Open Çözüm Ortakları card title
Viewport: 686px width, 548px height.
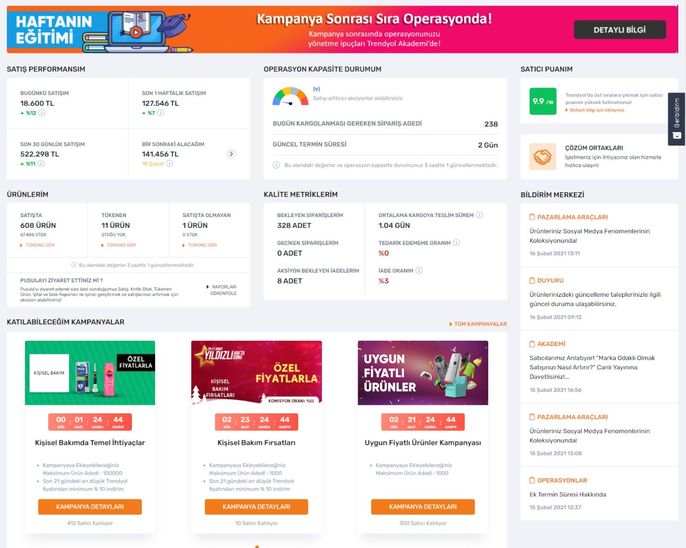(x=594, y=148)
